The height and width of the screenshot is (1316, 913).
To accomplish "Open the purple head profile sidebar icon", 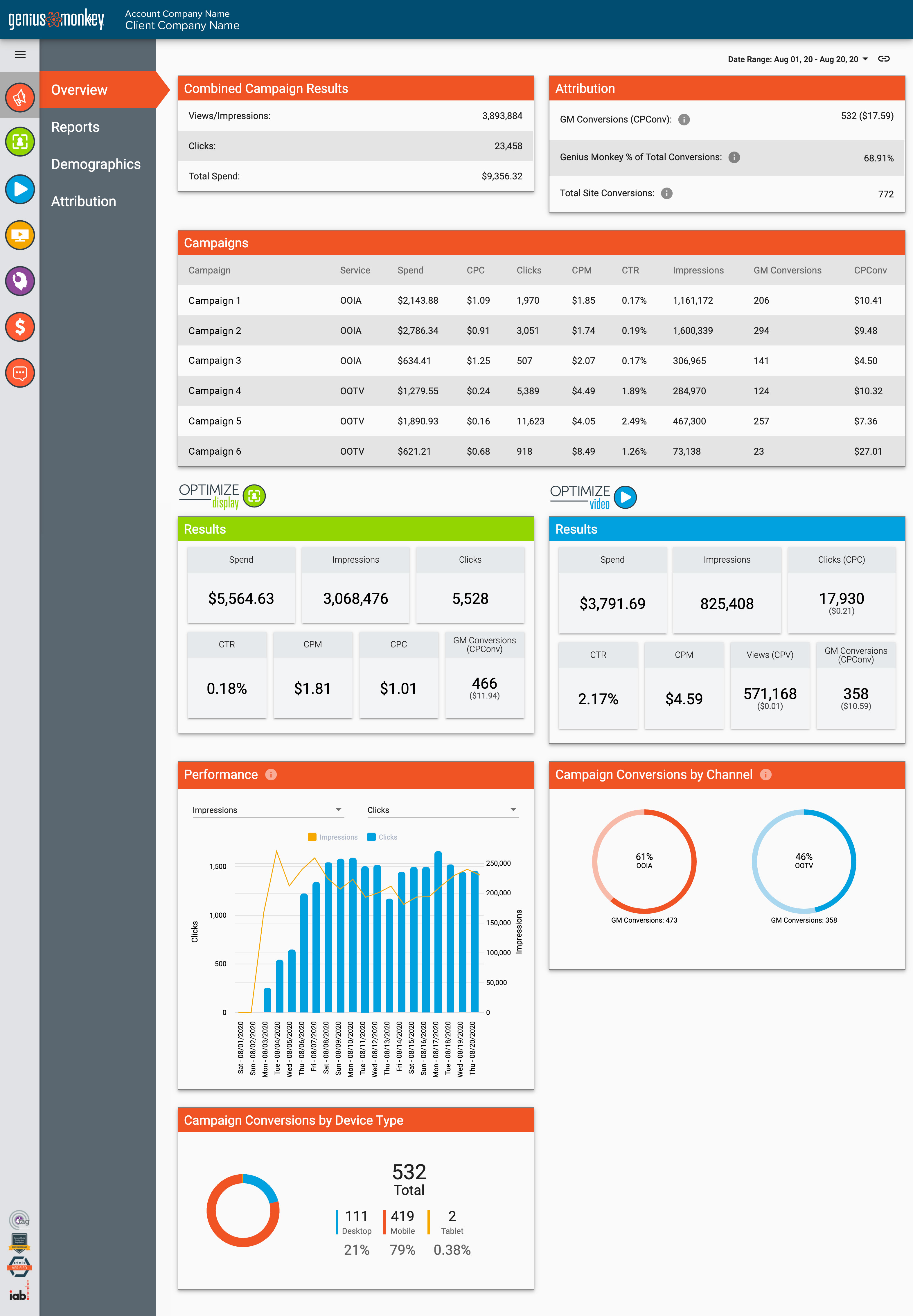I will point(20,281).
